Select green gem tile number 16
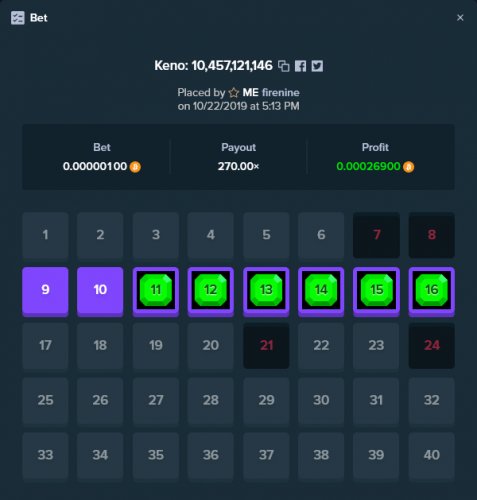Viewport: 477px width, 500px height. pyautogui.click(x=432, y=291)
